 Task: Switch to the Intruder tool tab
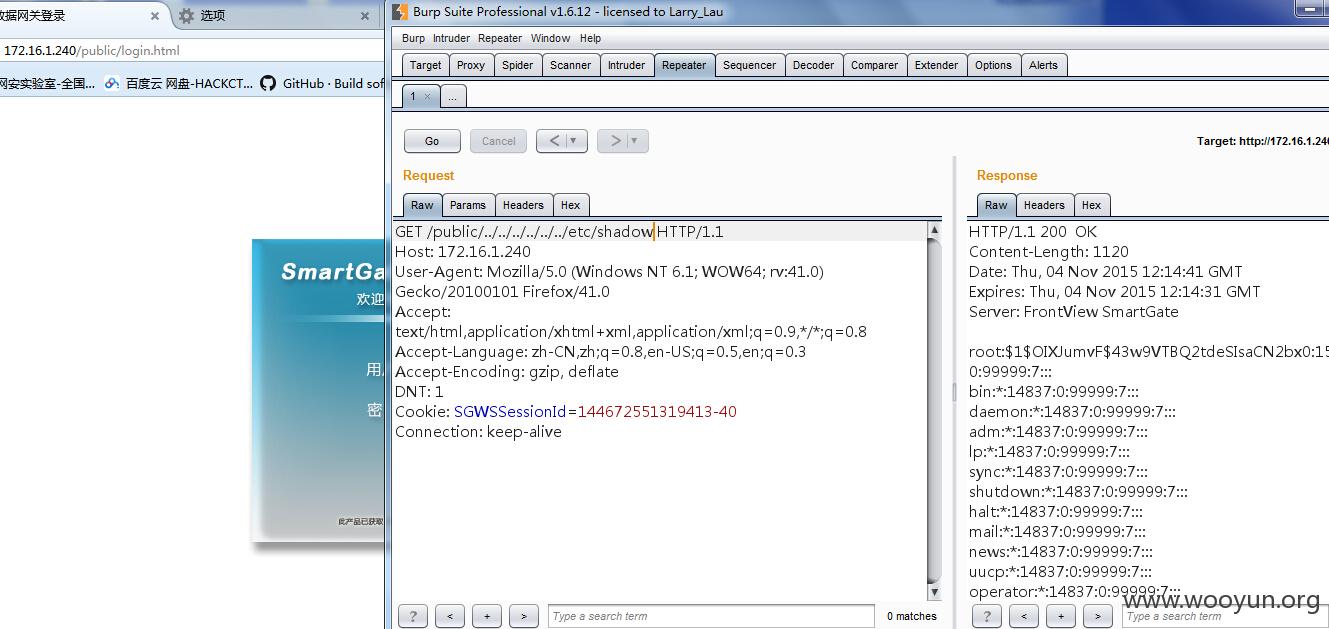coord(627,65)
